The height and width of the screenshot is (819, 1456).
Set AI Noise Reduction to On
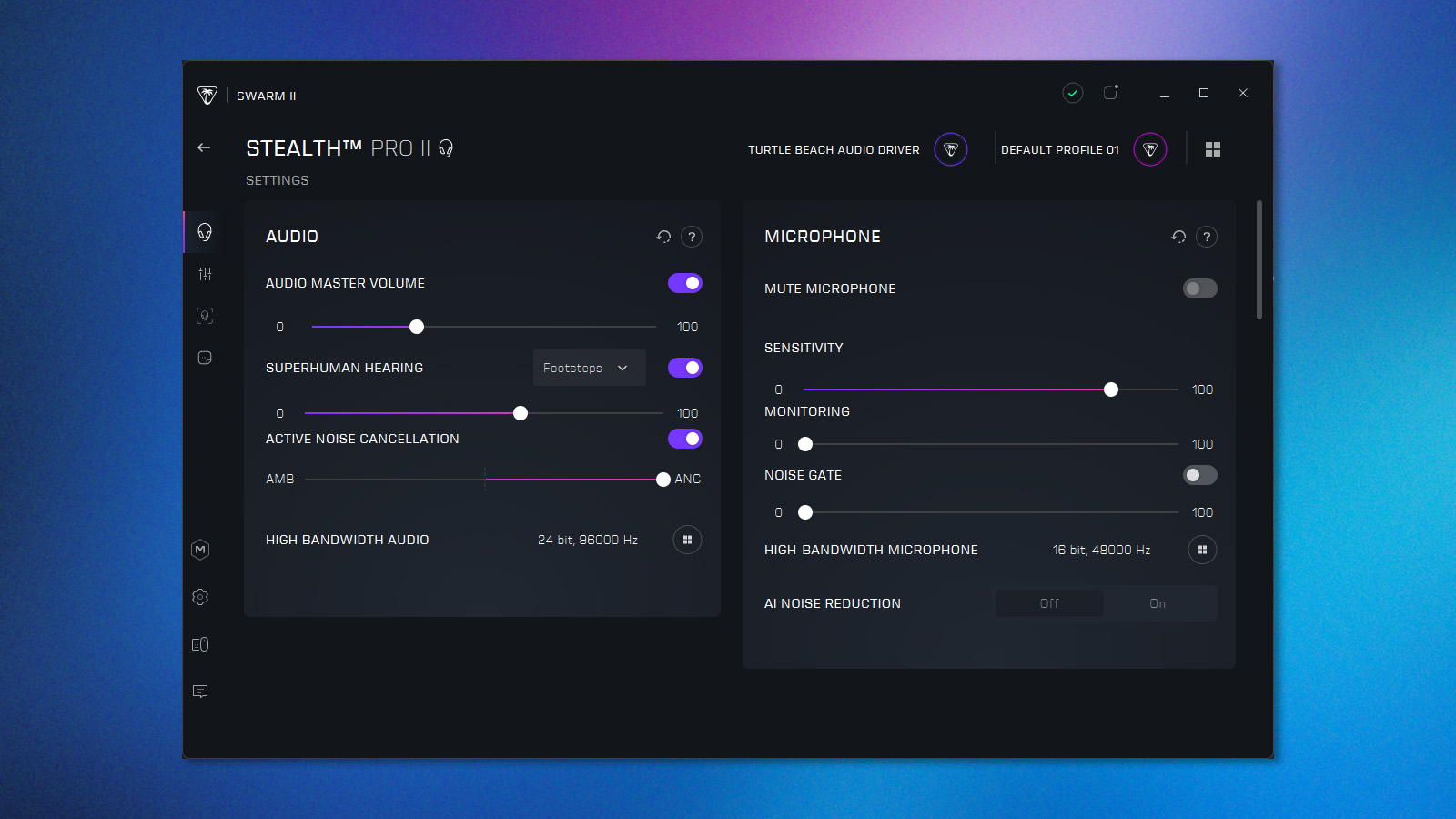click(x=1158, y=603)
